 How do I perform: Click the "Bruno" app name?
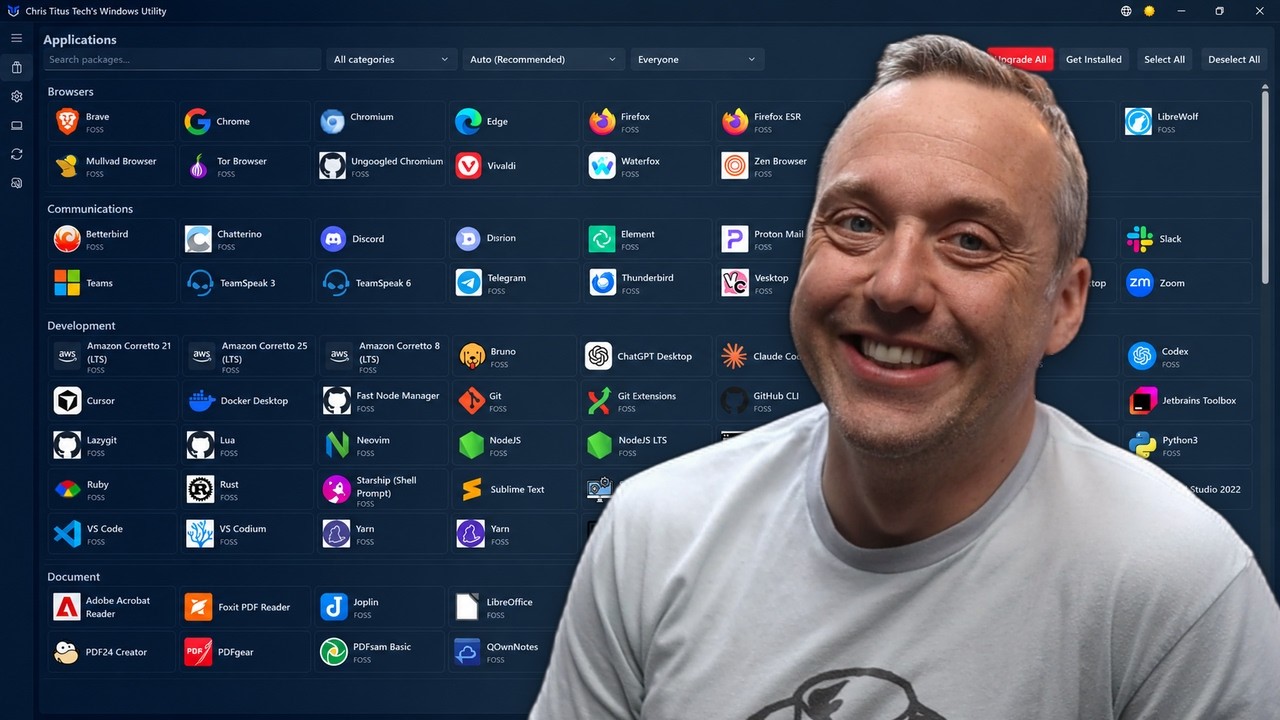[x=503, y=352]
